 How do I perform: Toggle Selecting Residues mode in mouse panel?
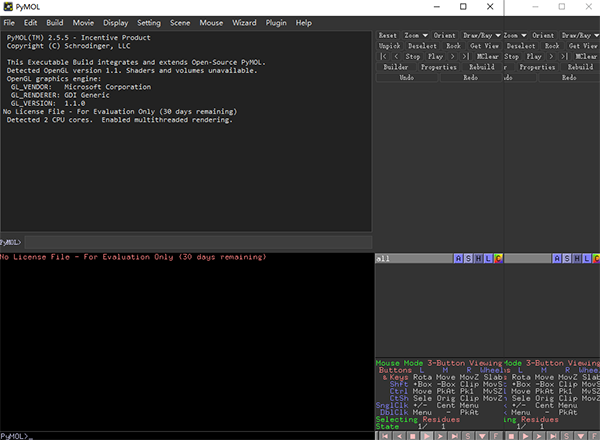pos(416,419)
